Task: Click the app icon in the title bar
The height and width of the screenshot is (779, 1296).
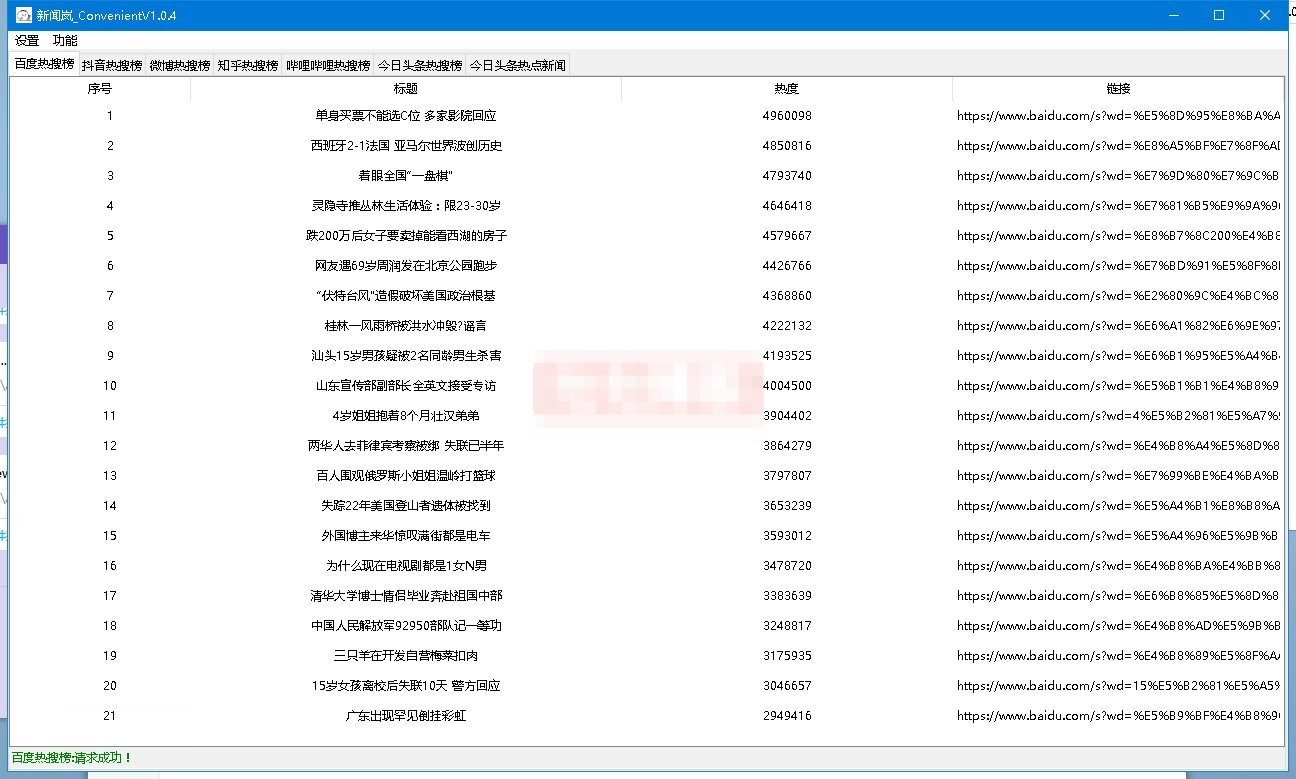Action: tap(23, 15)
